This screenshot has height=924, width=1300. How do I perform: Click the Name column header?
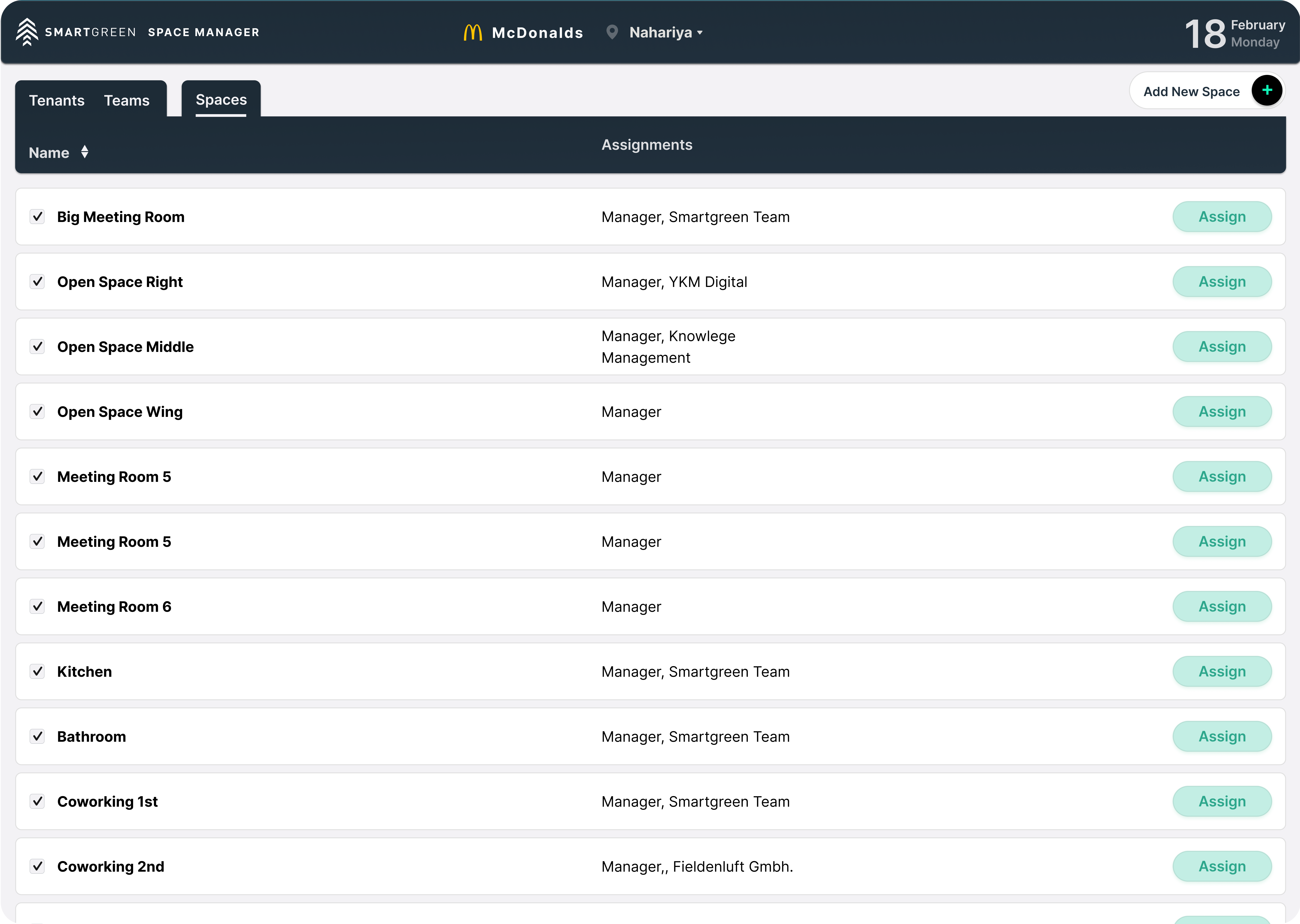point(49,152)
